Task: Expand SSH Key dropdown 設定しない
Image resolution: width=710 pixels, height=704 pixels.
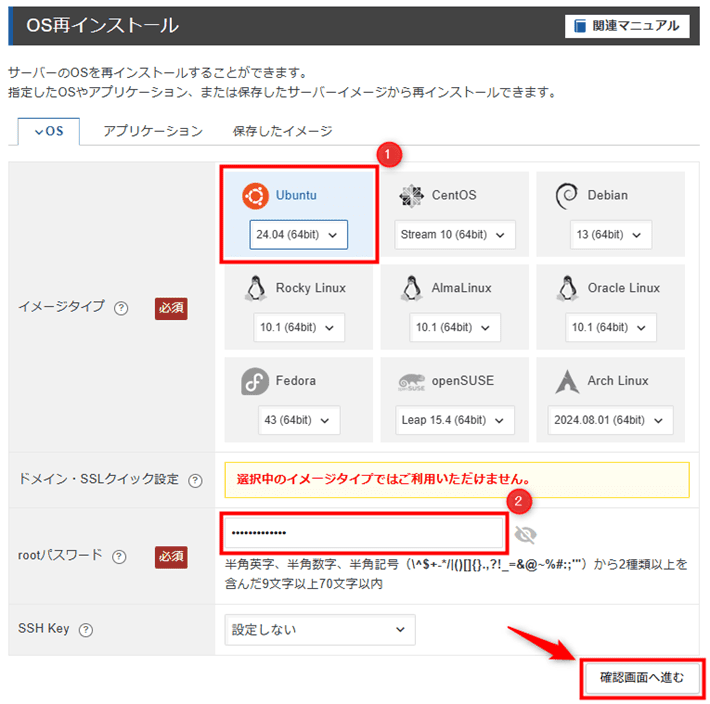Action: pos(320,630)
